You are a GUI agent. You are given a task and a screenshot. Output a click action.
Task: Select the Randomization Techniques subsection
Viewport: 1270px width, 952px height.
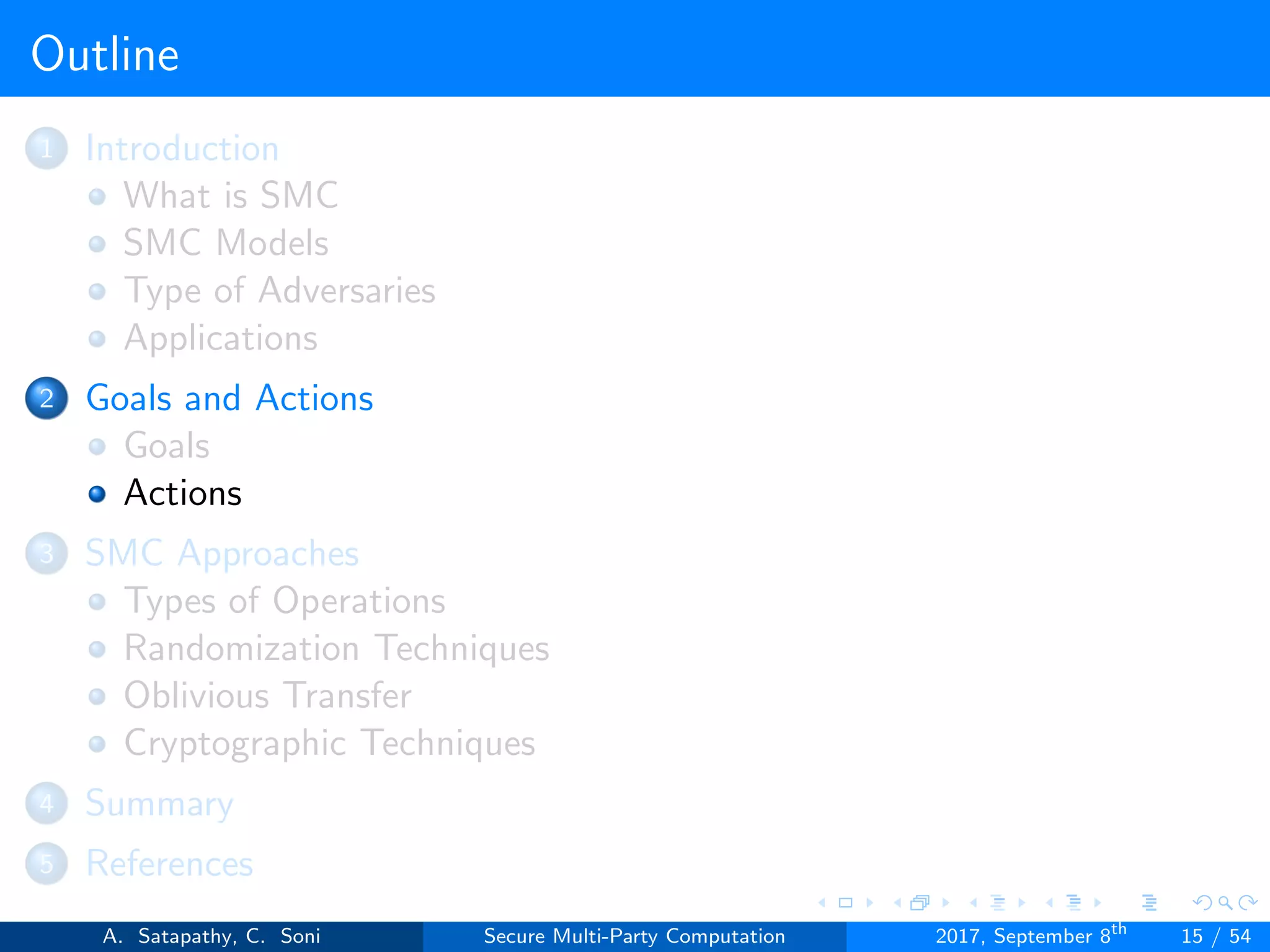[336, 648]
